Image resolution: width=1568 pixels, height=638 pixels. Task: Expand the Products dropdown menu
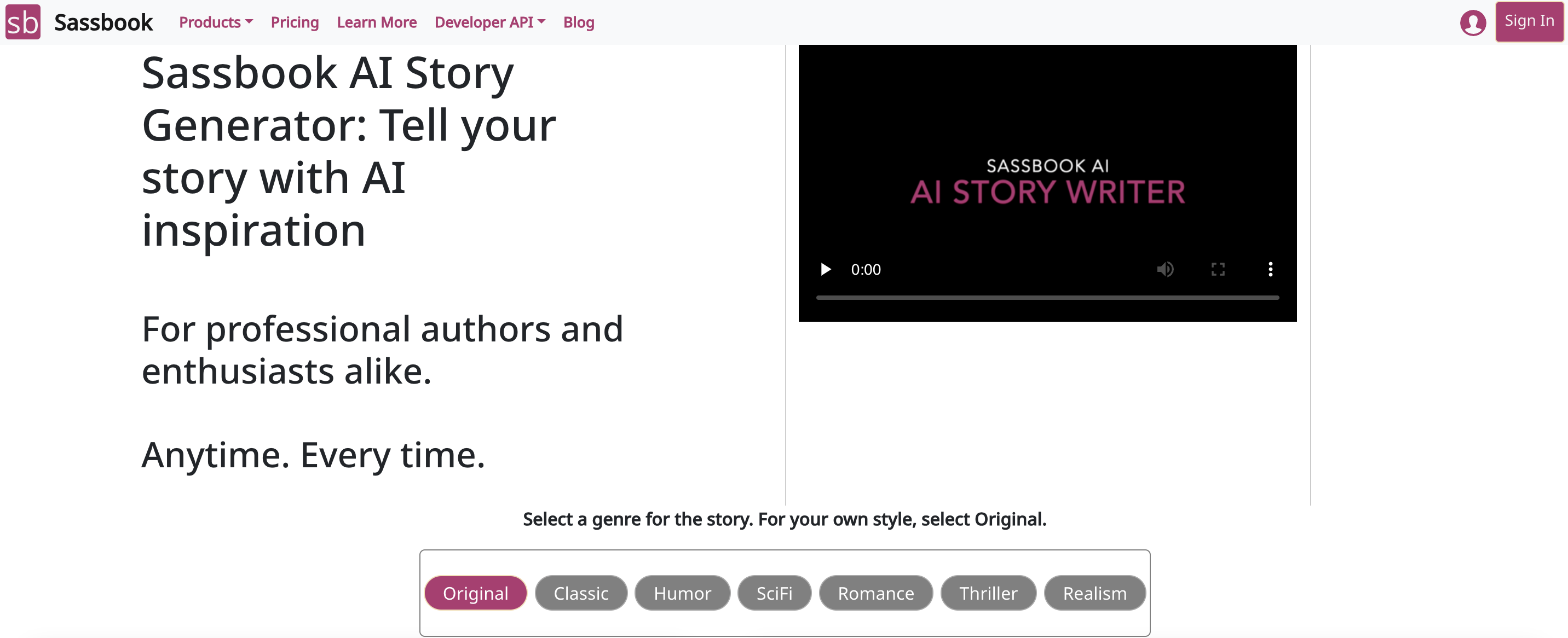pos(216,22)
